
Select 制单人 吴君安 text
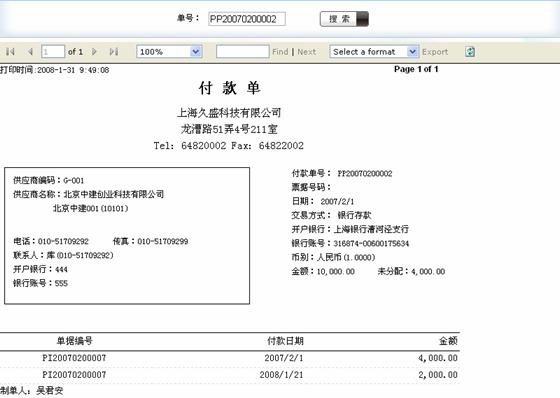tap(32, 390)
